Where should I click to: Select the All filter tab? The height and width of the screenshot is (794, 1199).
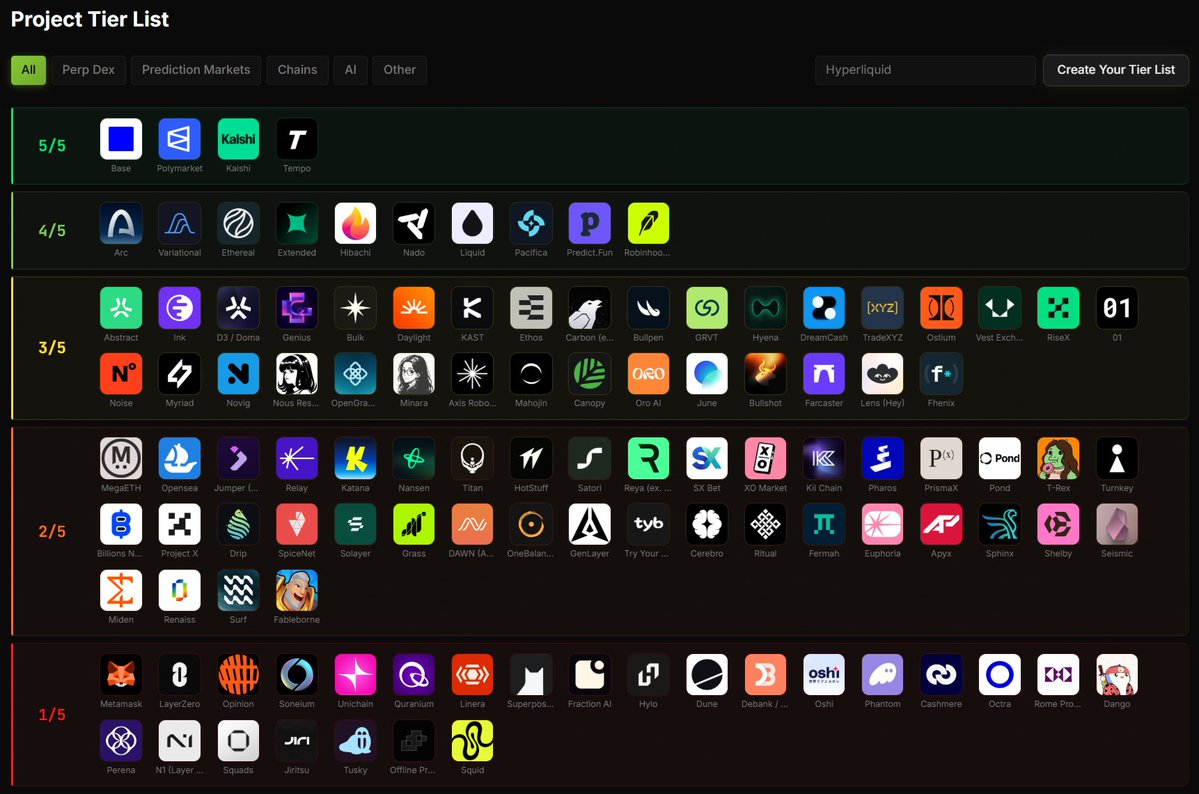pyautogui.click(x=28, y=70)
